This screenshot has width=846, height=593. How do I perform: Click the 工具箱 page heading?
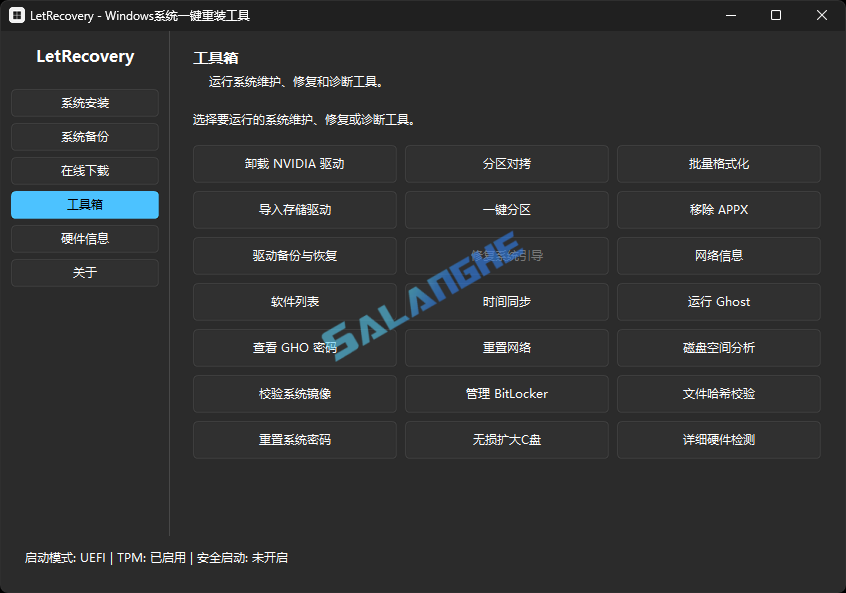point(216,58)
